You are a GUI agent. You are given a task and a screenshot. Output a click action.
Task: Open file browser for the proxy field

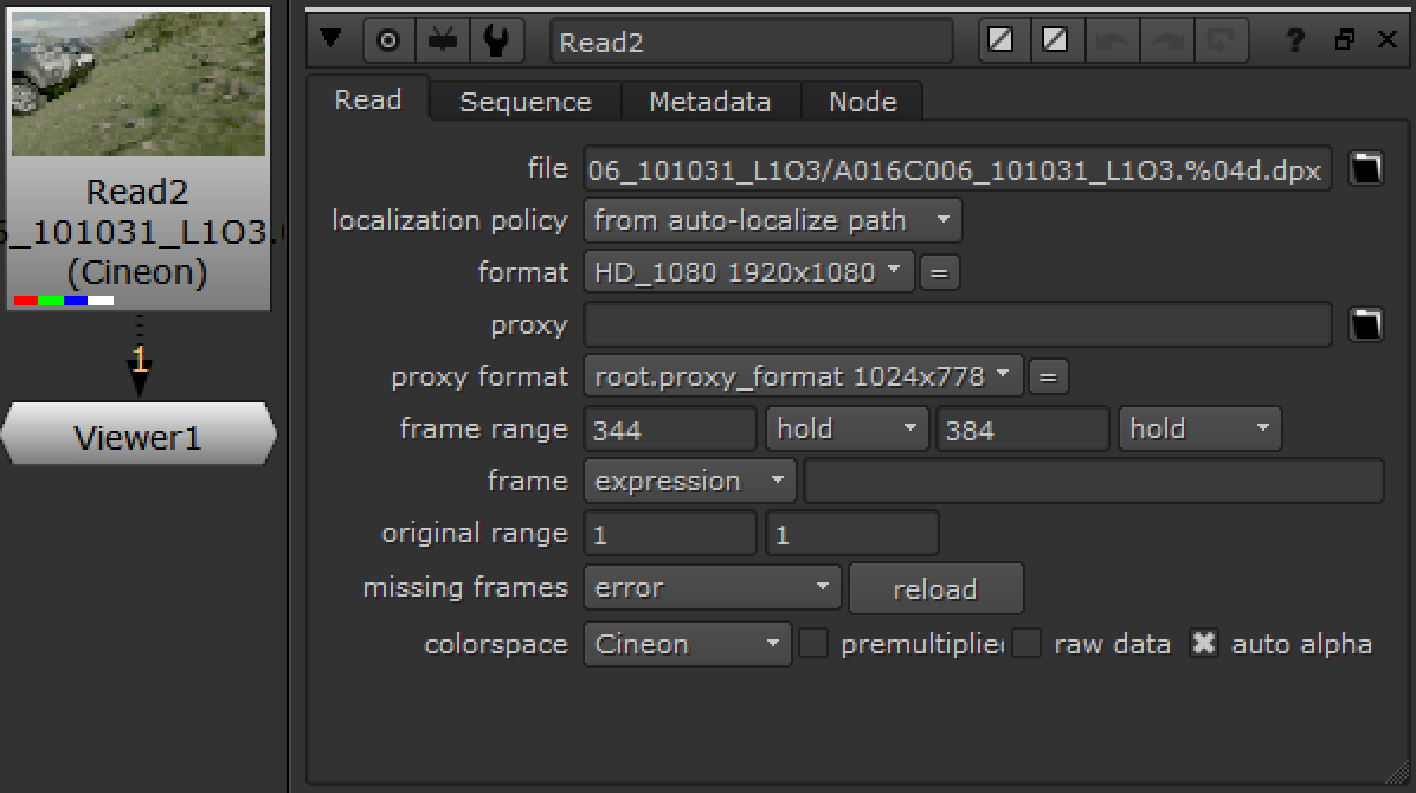[x=1366, y=325]
